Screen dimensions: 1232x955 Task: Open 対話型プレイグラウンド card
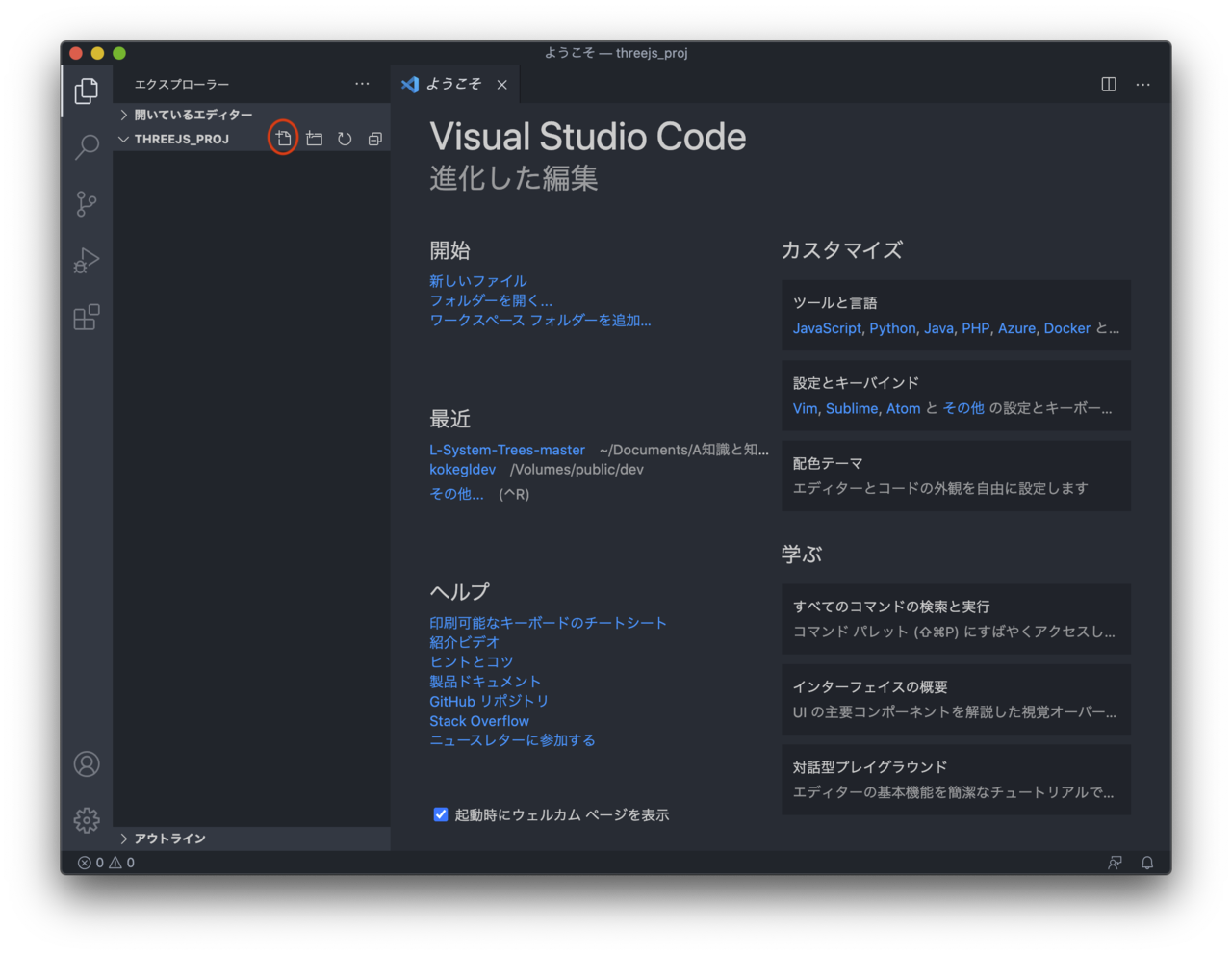[x=956, y=780]
